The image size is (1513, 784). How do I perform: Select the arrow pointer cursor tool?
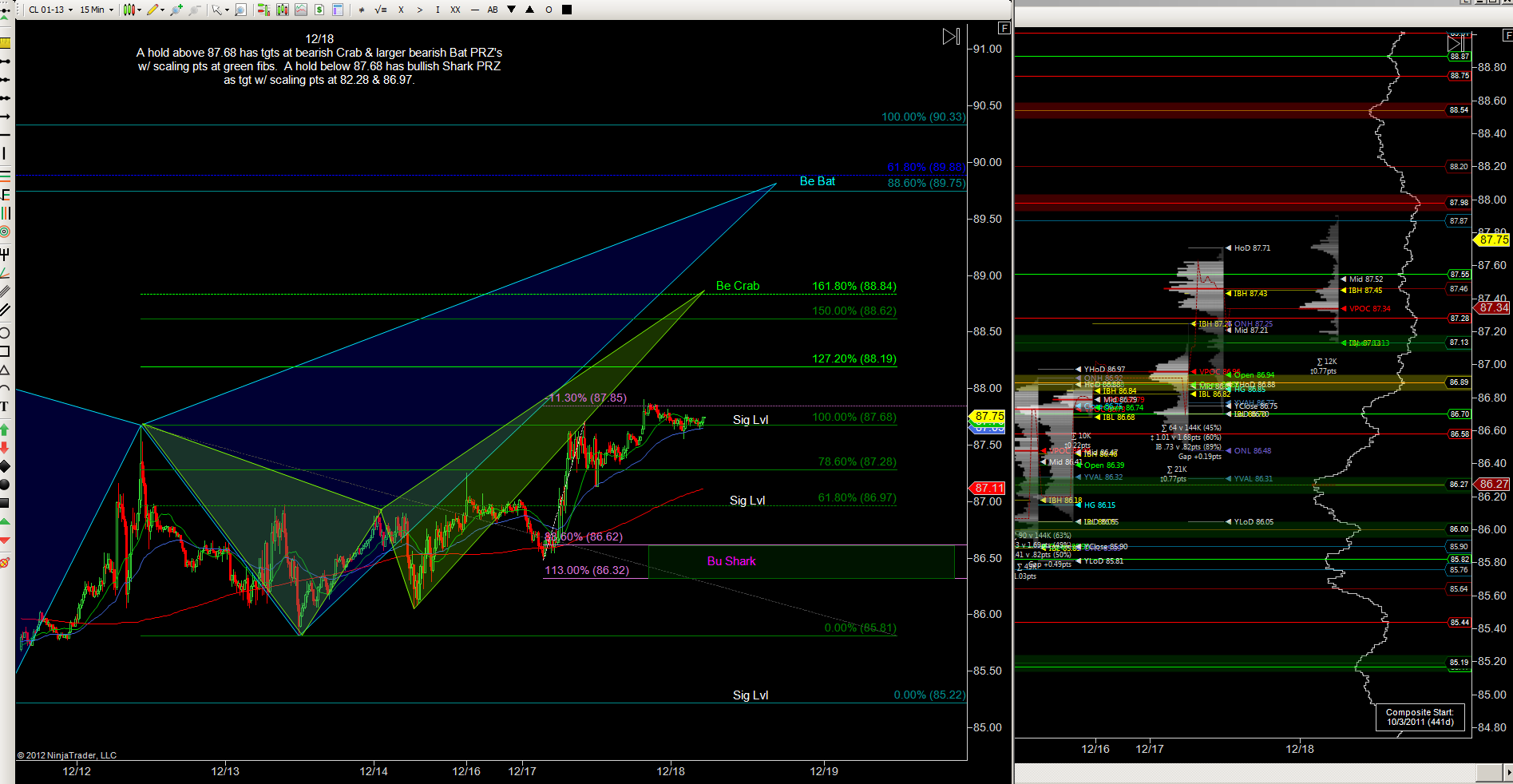tap(217, 10)
